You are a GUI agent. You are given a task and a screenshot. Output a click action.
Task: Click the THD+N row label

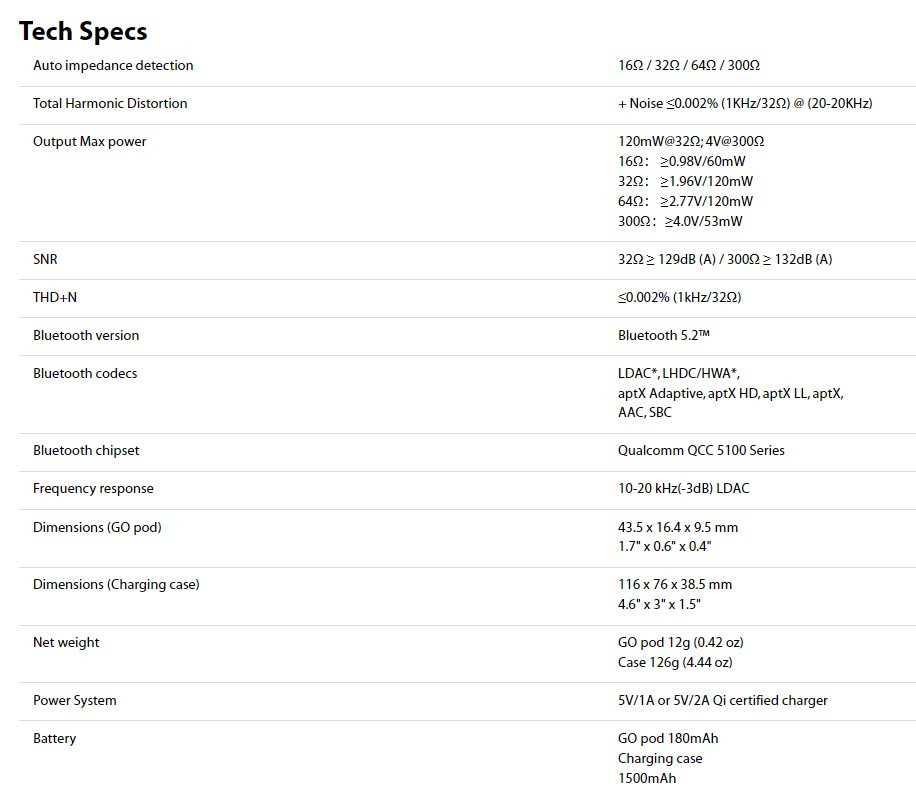(55, 298)
